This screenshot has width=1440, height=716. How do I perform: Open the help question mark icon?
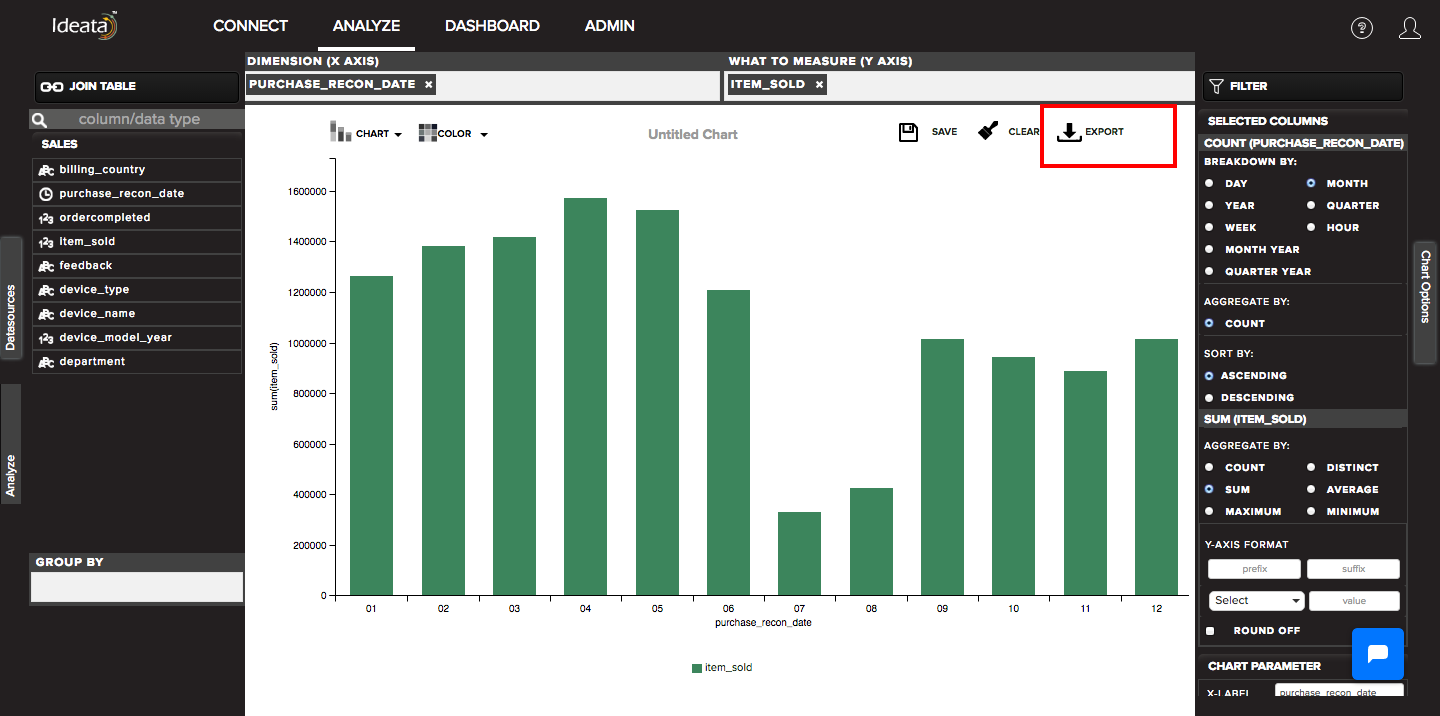[1362, 28]
